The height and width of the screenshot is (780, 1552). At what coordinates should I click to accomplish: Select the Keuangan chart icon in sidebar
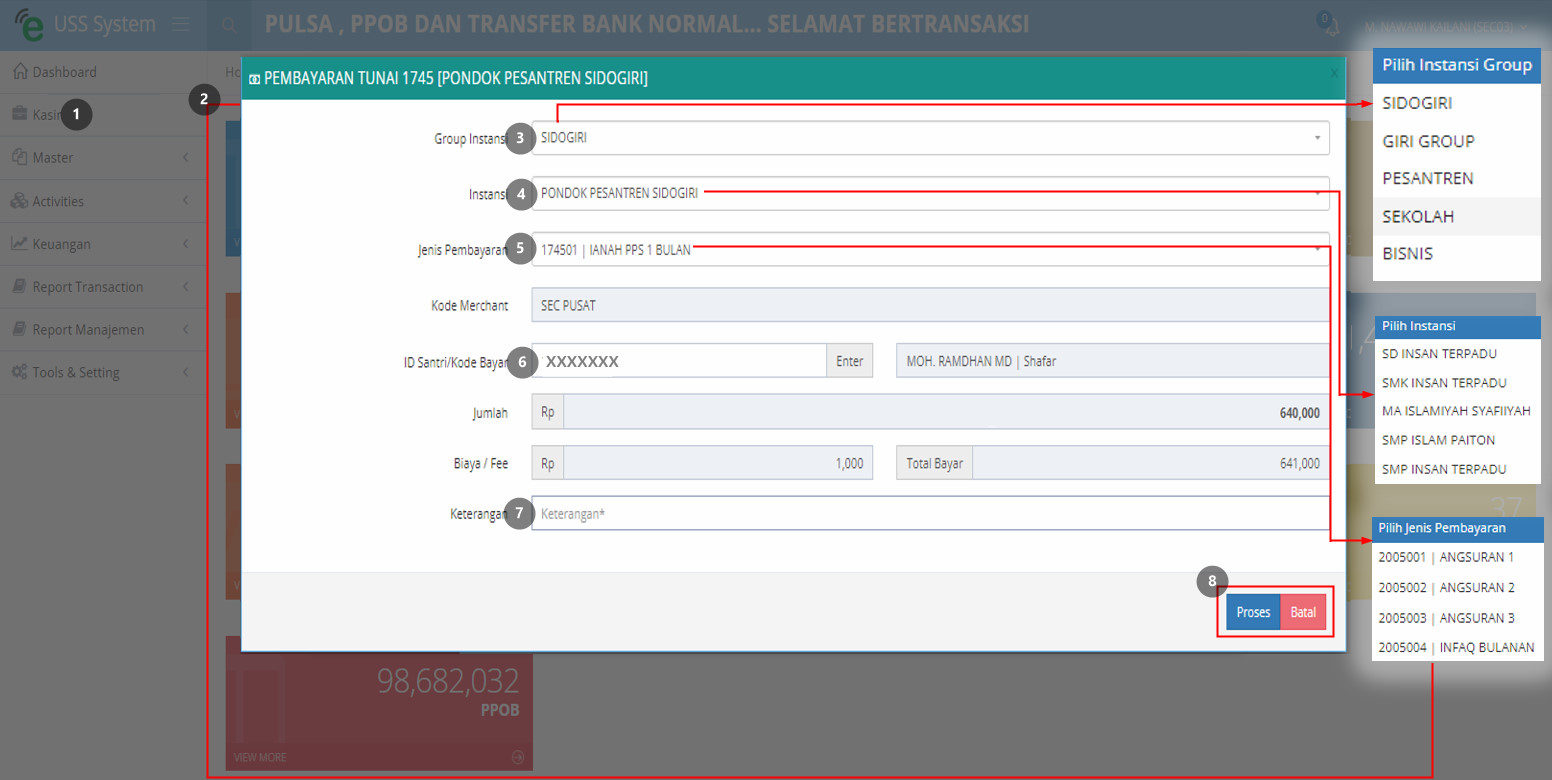coord(20,243)
